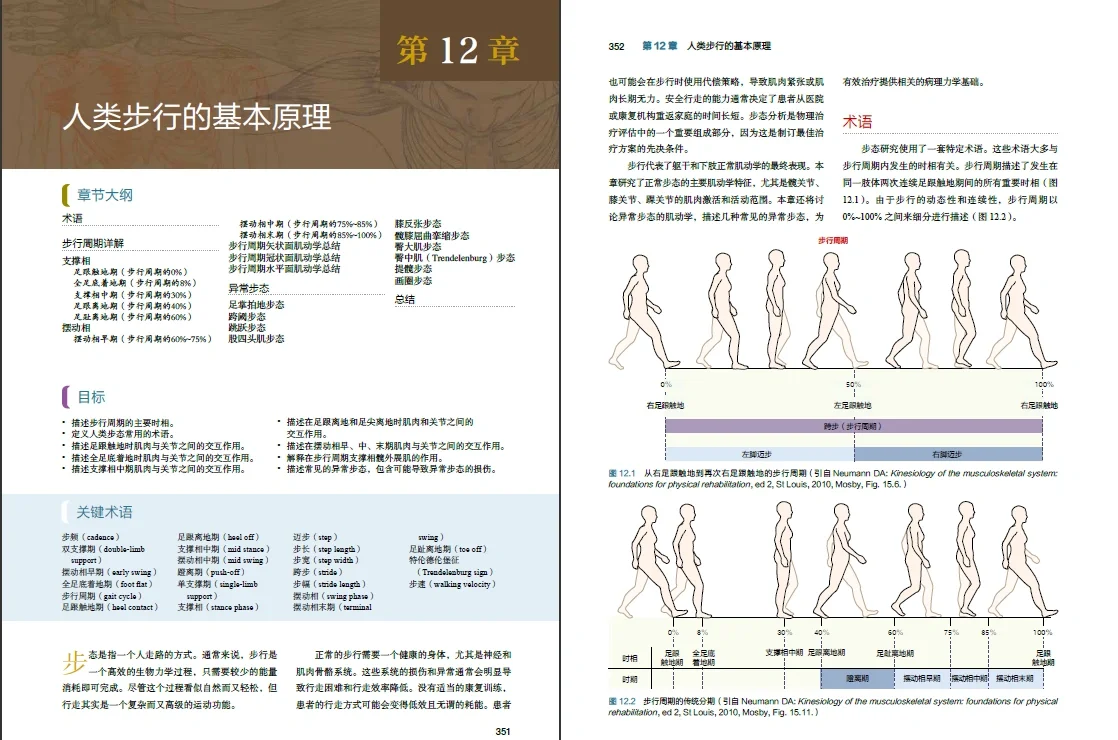Click the key term '足跟离地期(heel off)'

point(219,537)
